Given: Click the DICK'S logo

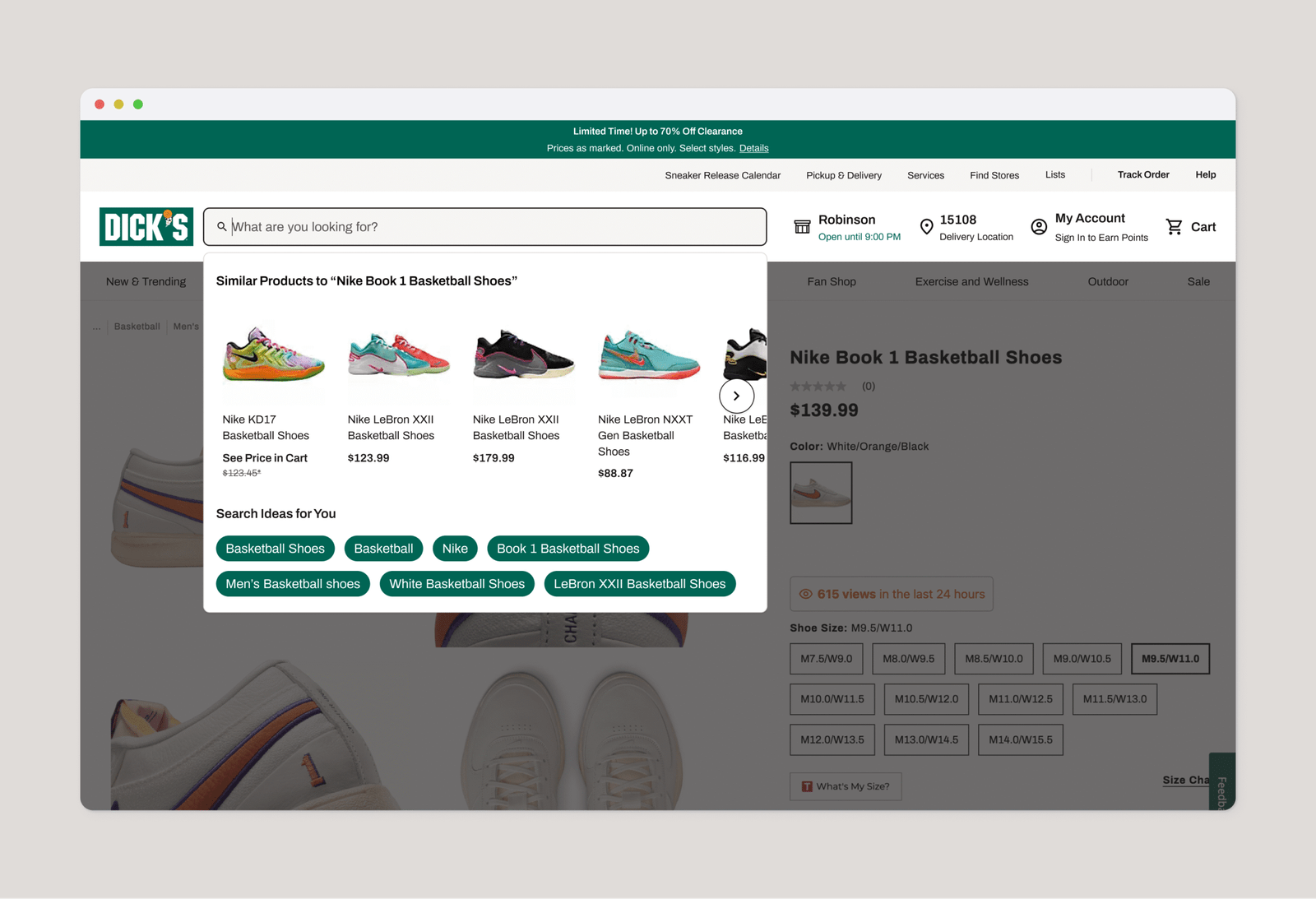Looking at the screenshot, I should [x=146, y=226].
